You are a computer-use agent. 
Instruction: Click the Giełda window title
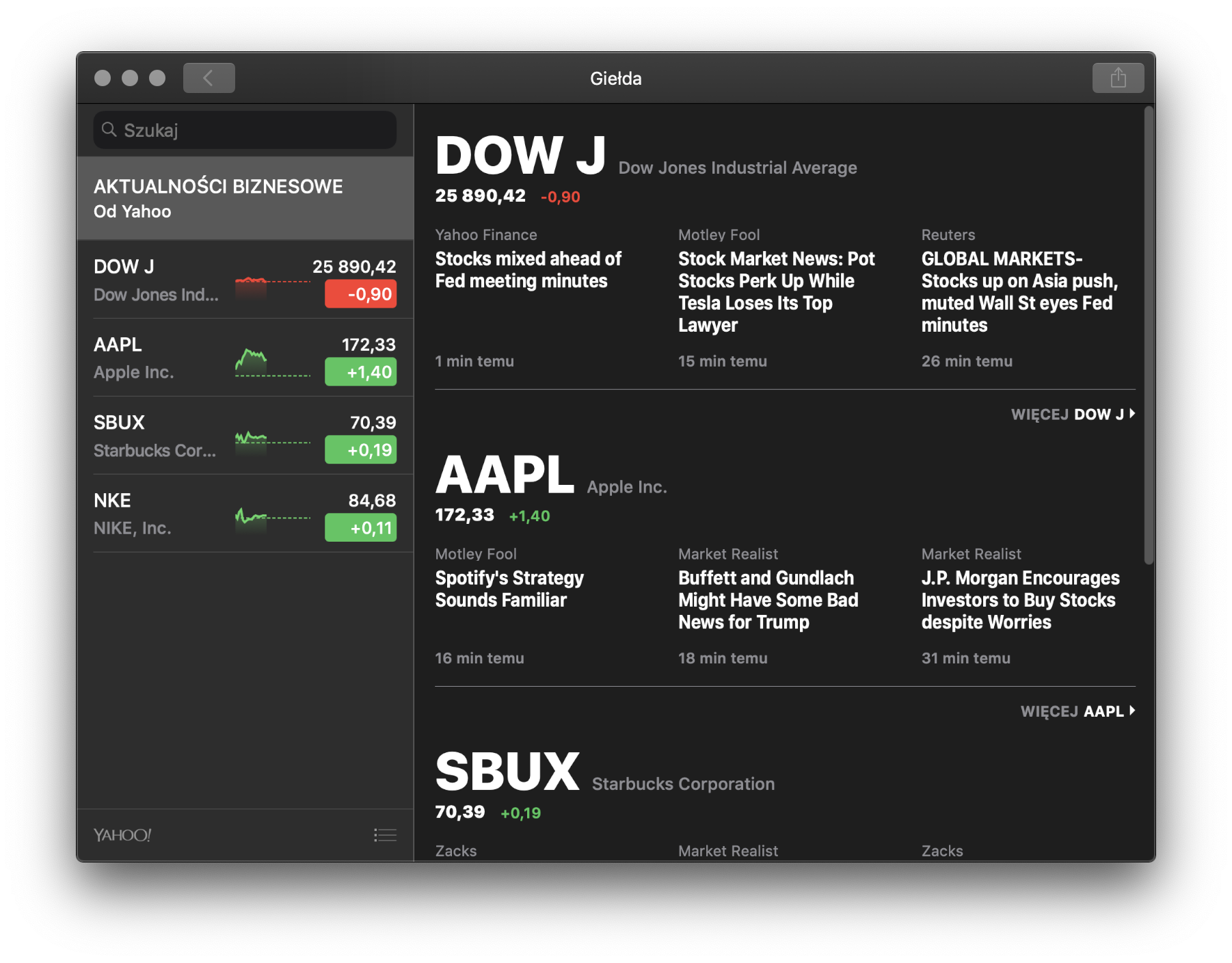616,79
